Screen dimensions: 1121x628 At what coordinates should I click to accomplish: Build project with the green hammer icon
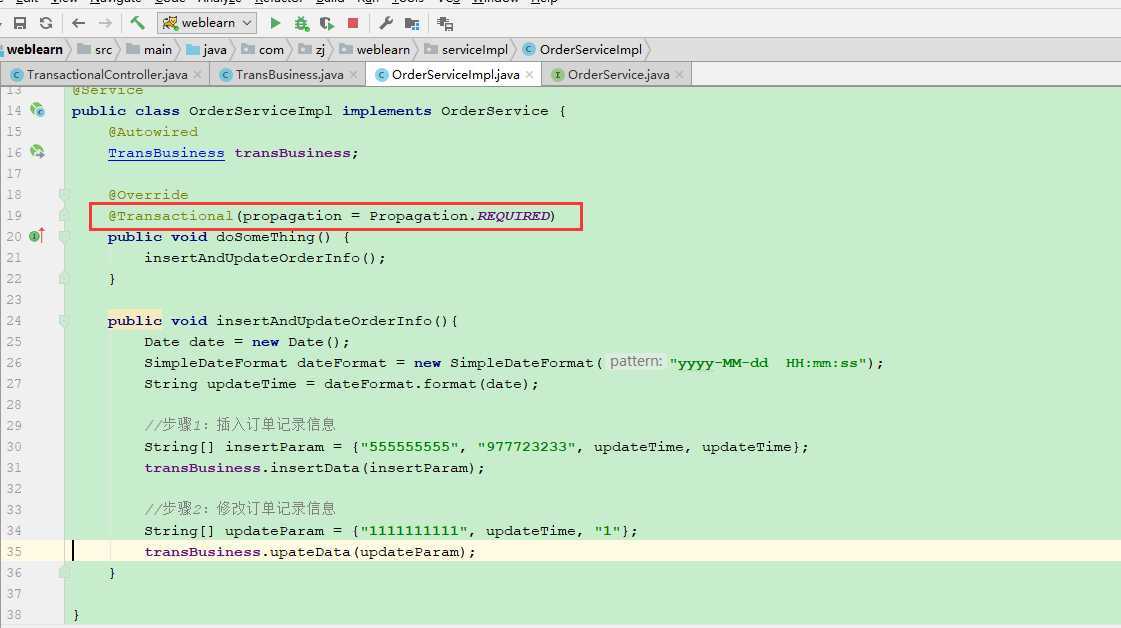click(137, 23)
